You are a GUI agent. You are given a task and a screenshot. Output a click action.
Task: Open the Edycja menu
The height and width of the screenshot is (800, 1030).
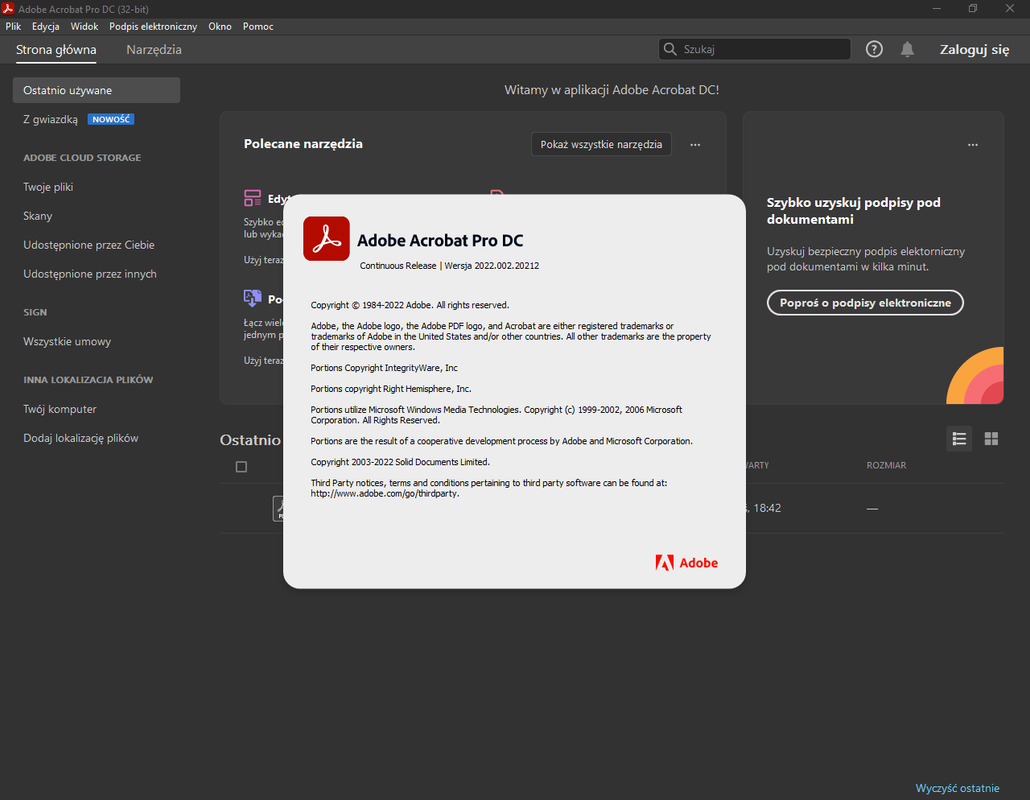point(45,26)
